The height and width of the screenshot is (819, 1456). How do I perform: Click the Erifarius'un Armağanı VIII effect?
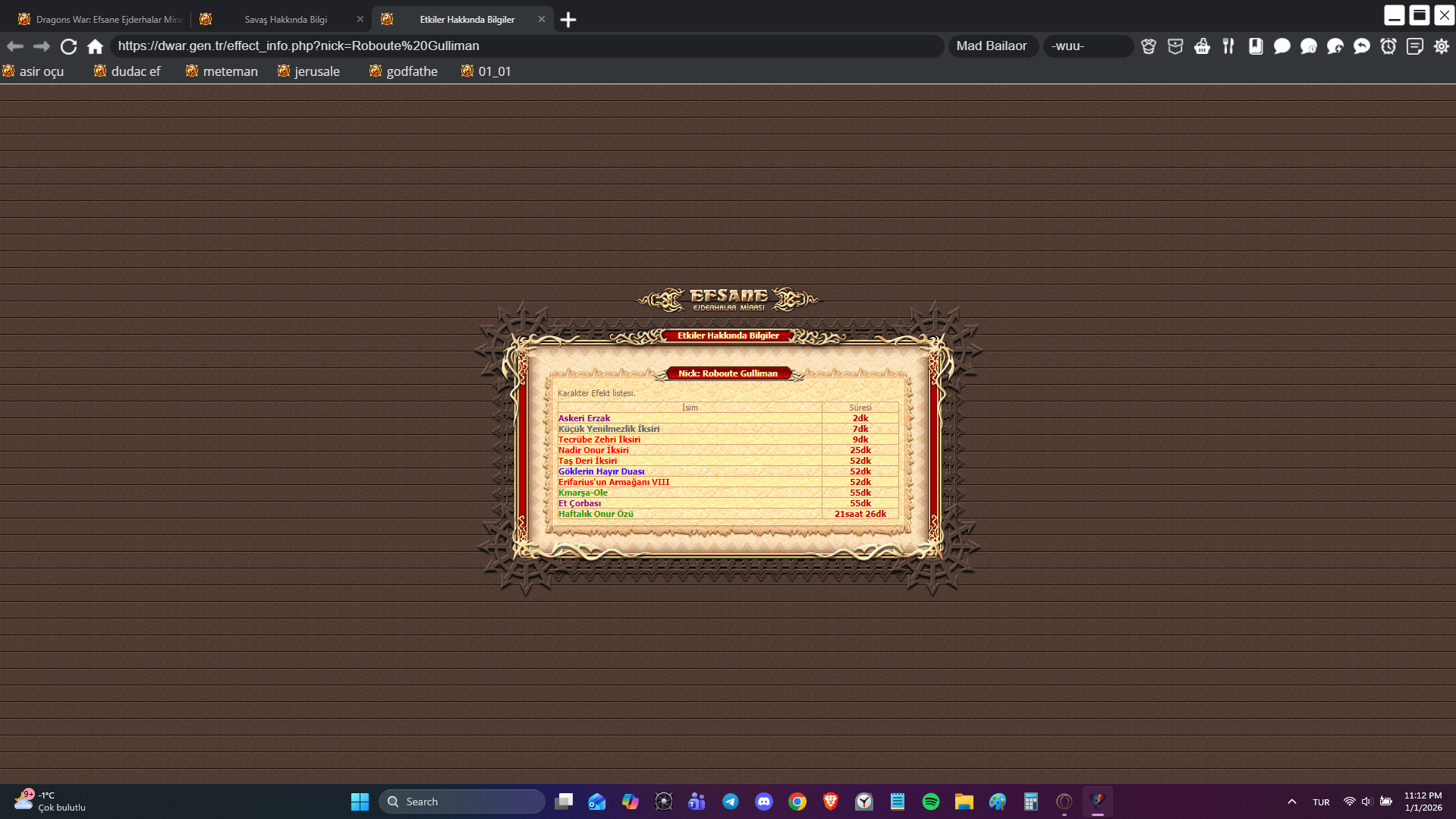(614, 482)
